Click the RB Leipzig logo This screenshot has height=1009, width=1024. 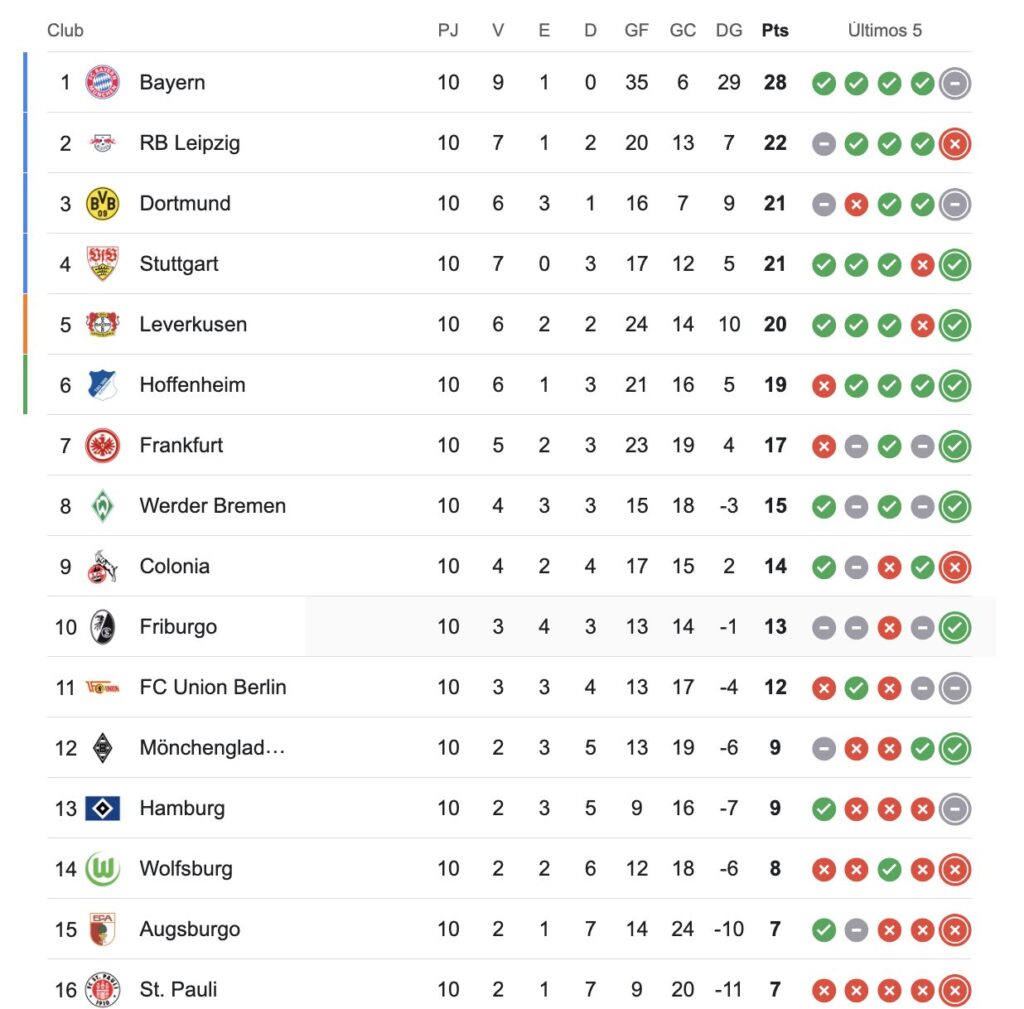click(x=102, y=143)
